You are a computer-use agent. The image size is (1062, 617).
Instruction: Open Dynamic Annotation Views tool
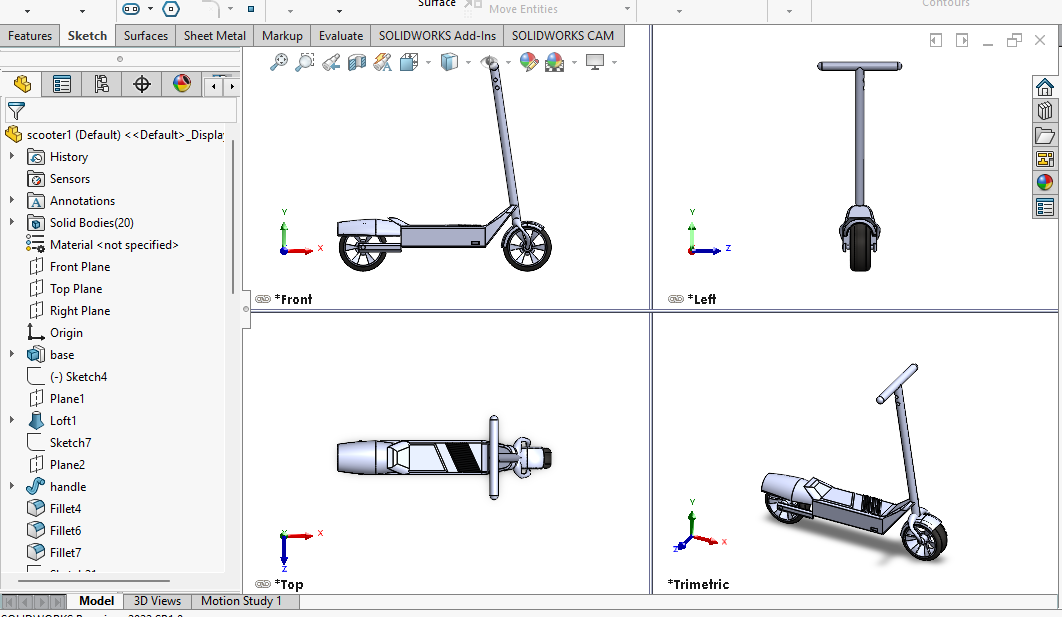[x=383, y=62]
